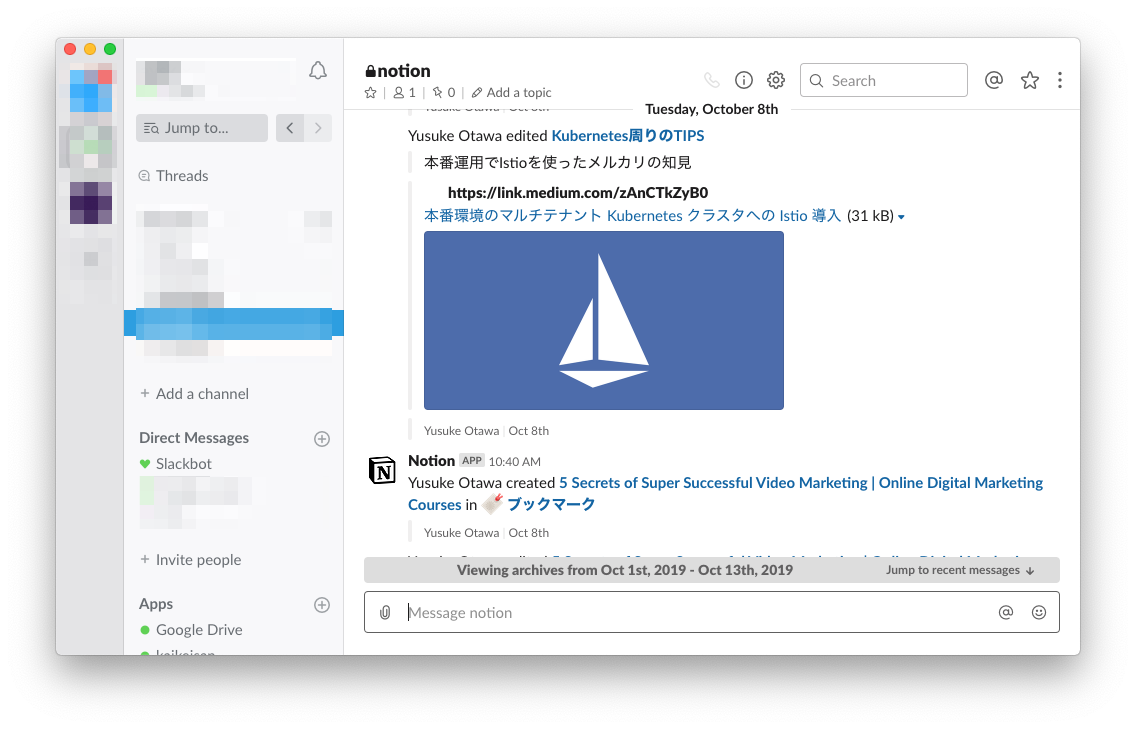Click Add a topic
The image size is (1136, 729).
click(511, 93)
